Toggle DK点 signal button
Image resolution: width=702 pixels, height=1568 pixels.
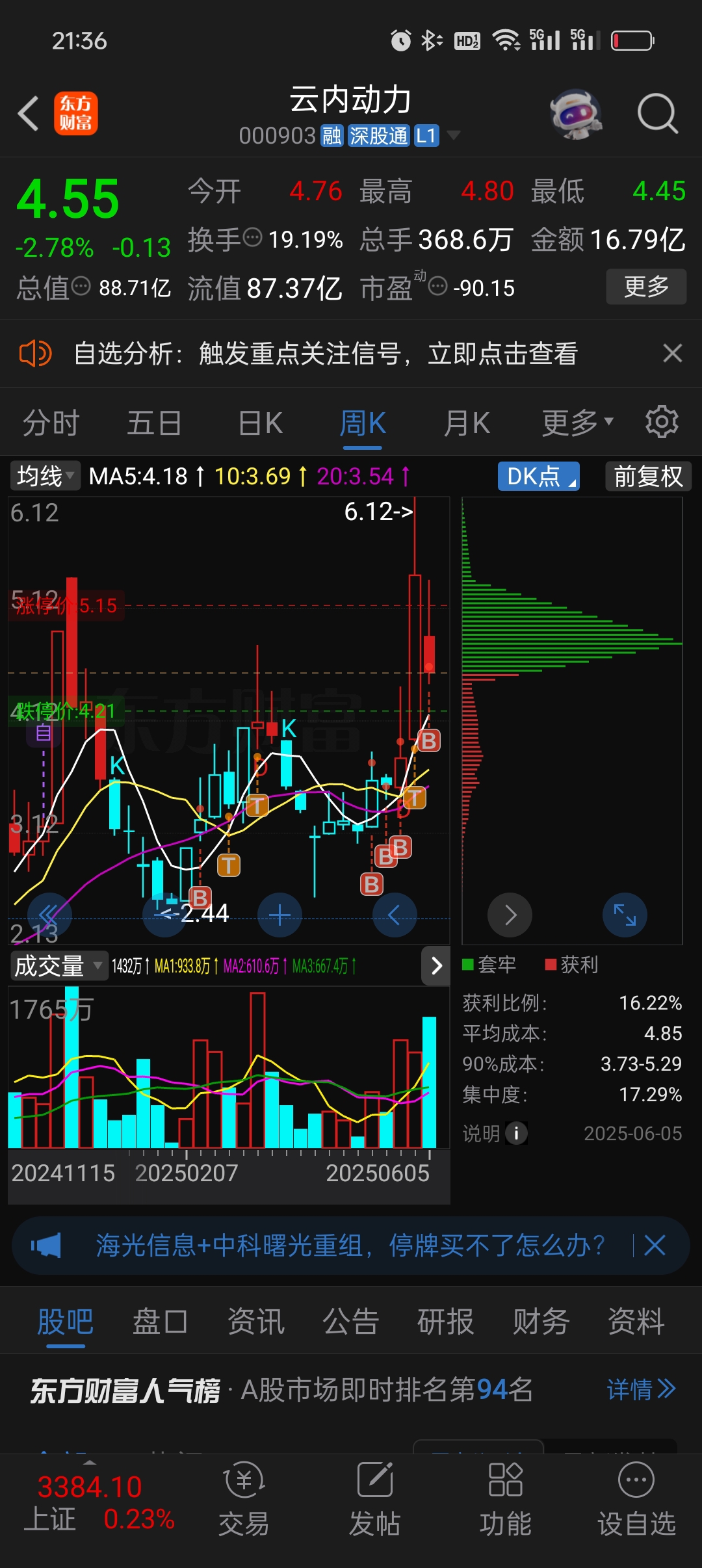point(539,477)
